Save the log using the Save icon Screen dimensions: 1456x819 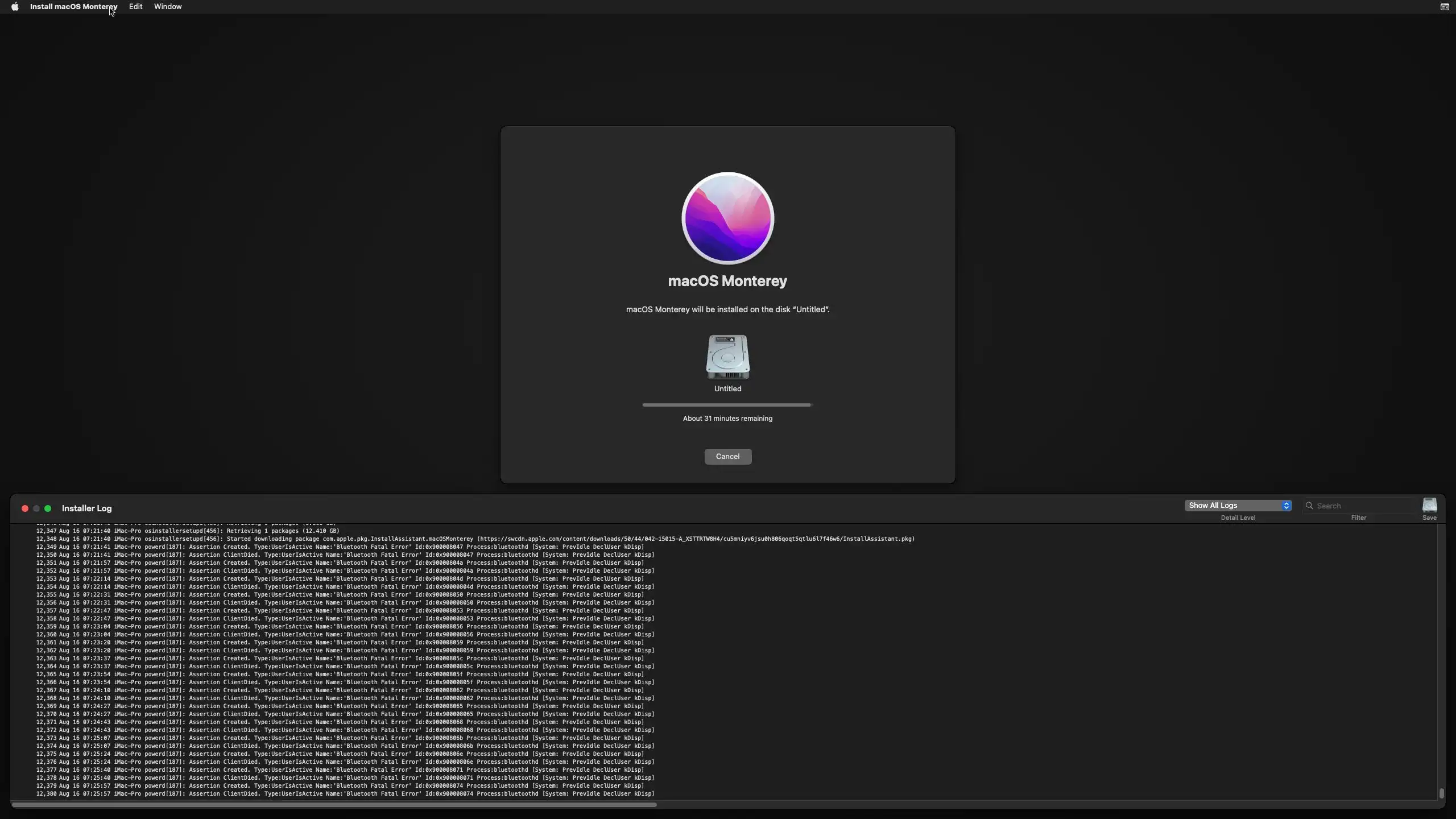[1429, 505]
